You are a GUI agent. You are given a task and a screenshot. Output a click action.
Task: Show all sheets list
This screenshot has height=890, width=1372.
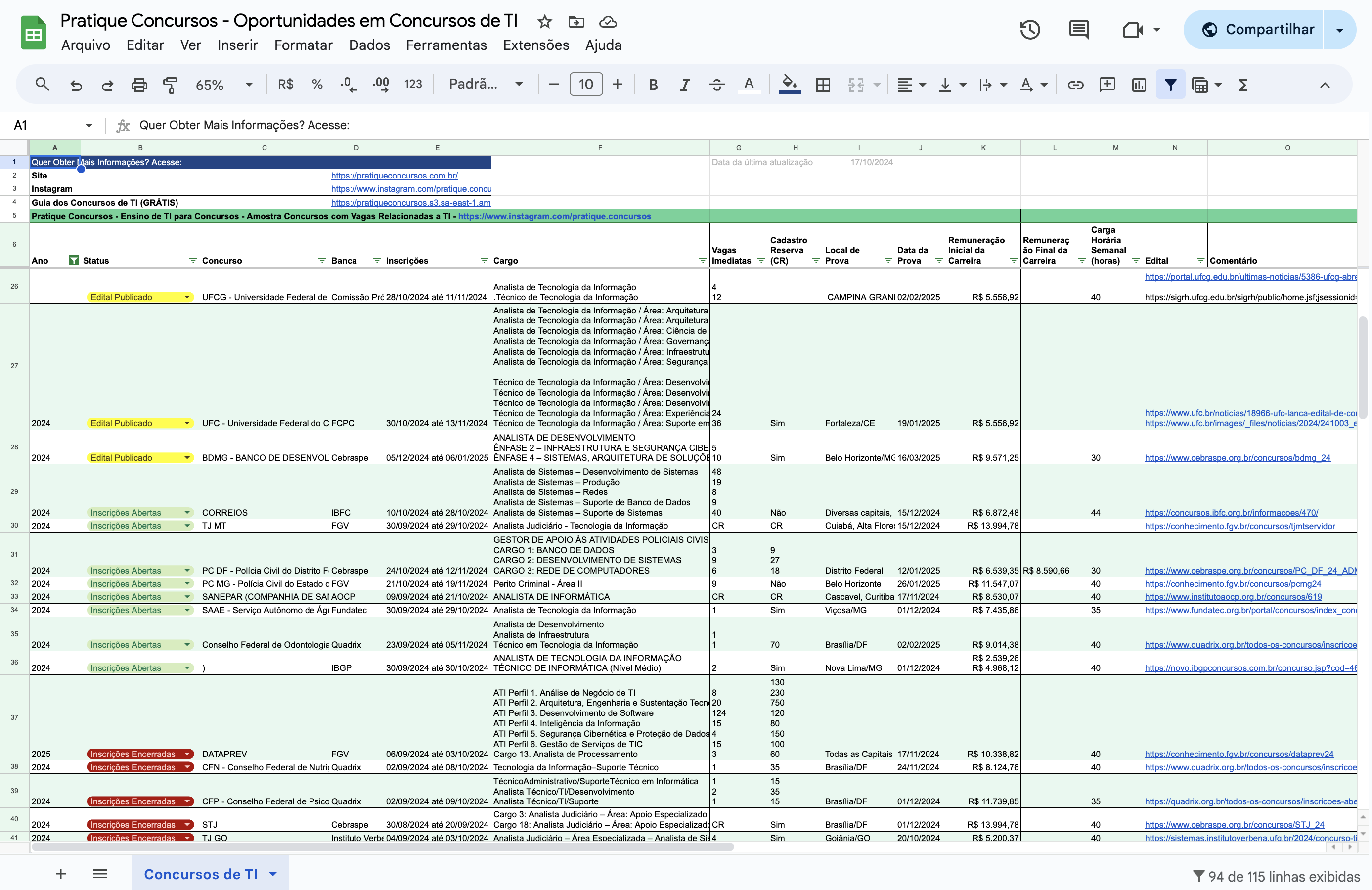(x=100, y=873)
